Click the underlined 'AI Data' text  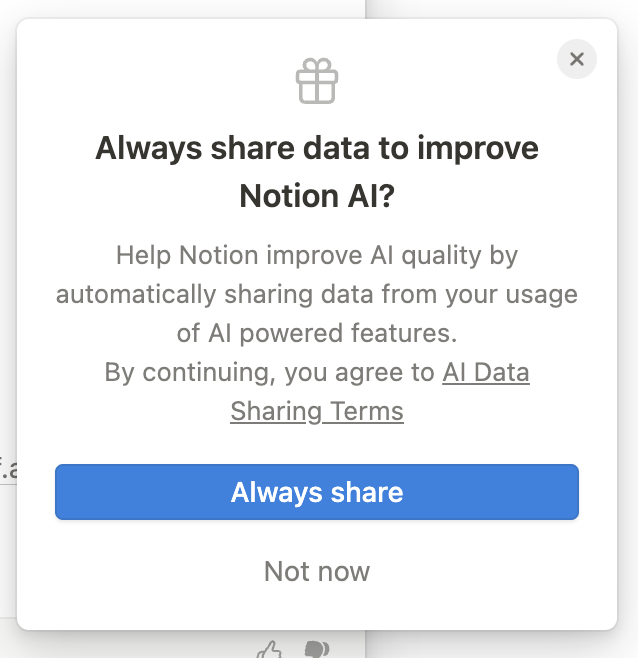[486, 373]
